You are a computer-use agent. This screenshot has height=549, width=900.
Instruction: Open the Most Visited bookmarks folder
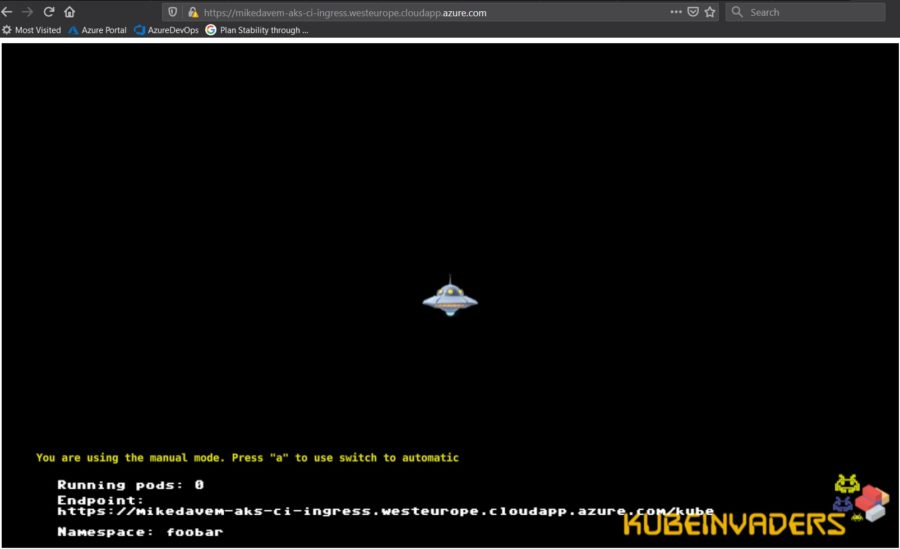(31, 30)
